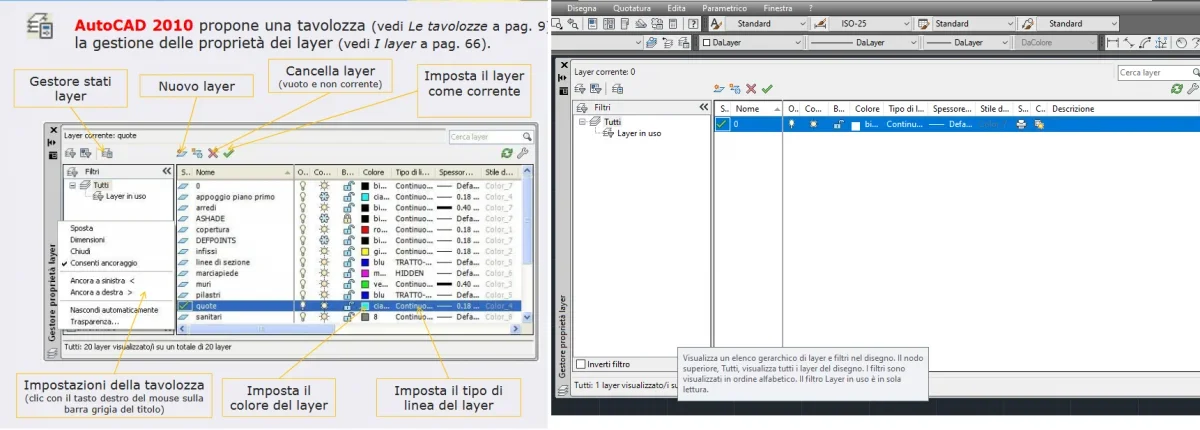Toggle freeze sun for infissi layer
Viewport: 1200px width, 430px height.
tap(324, 251)
